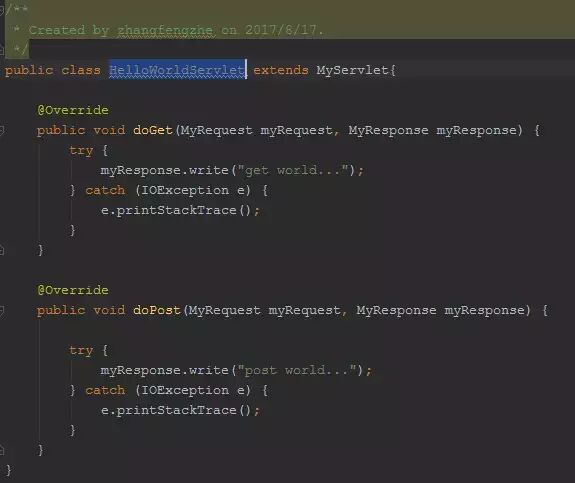Click author name zhangfengzhe in comment
Viewport: 575px width, 483px height.
165,30
